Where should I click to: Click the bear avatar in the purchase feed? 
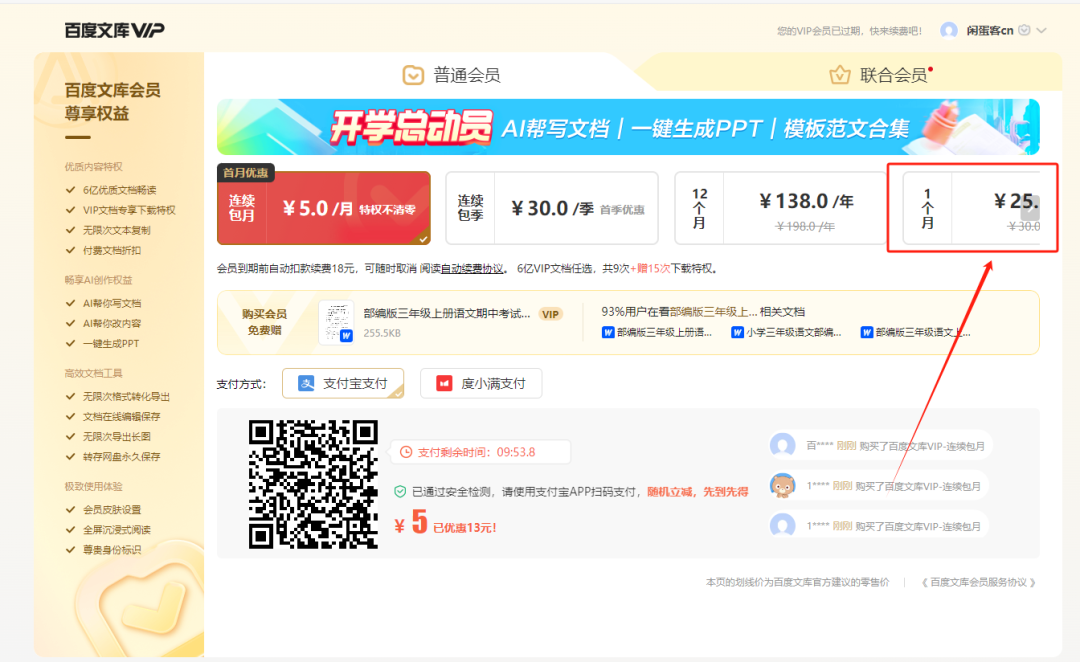[x=782, y=486]
